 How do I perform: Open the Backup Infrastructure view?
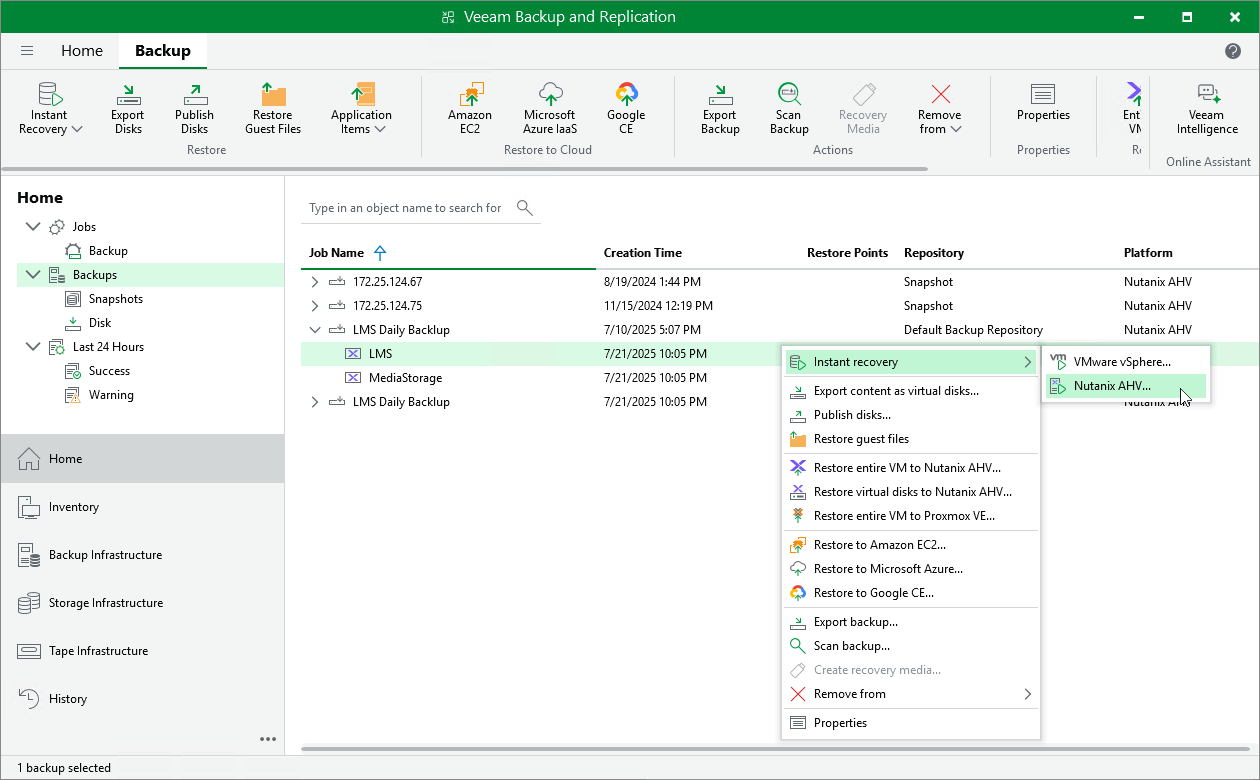click(105, 555)
